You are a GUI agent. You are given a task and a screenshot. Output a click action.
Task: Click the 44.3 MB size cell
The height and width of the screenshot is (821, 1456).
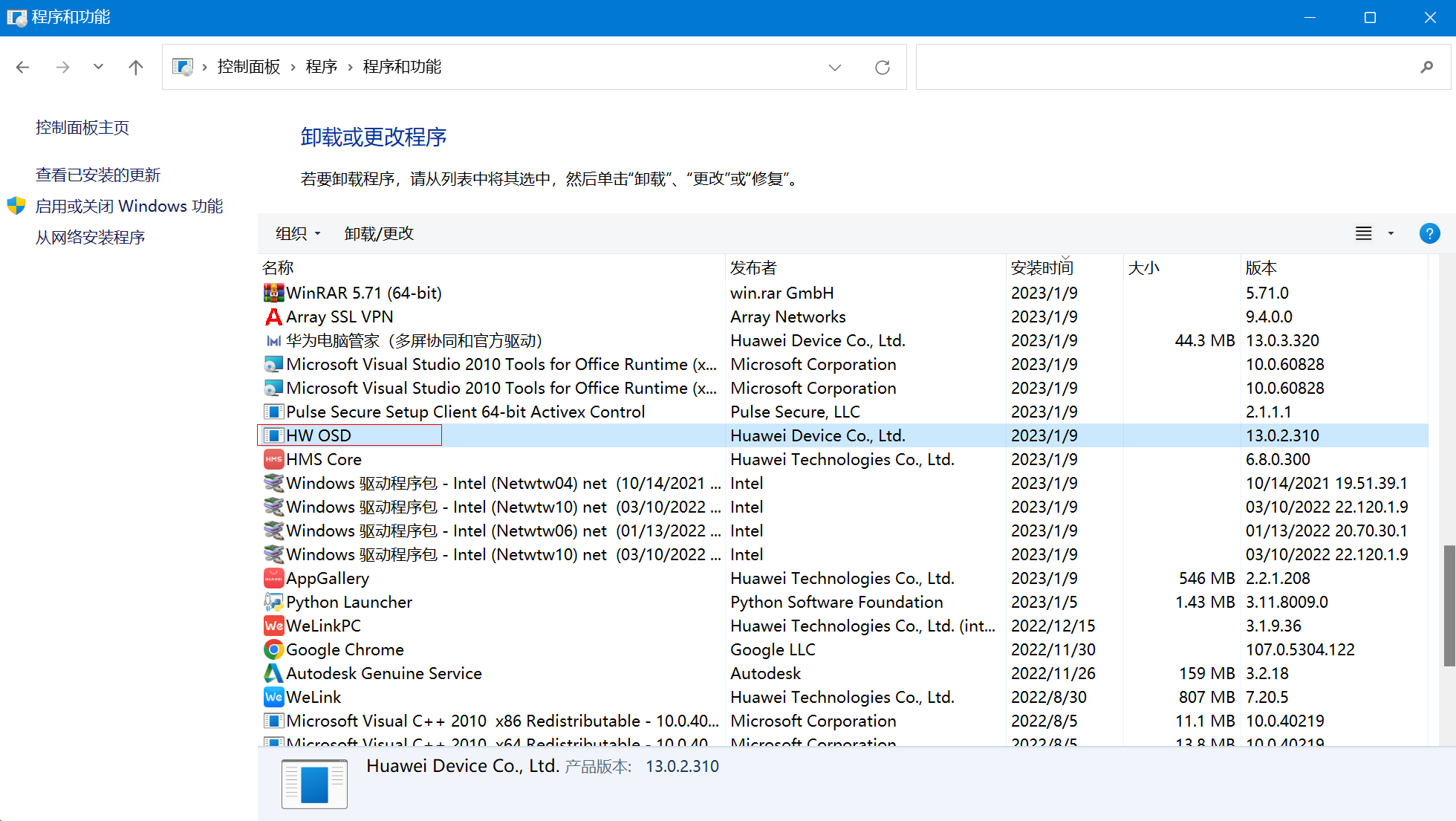[1205, 340]
